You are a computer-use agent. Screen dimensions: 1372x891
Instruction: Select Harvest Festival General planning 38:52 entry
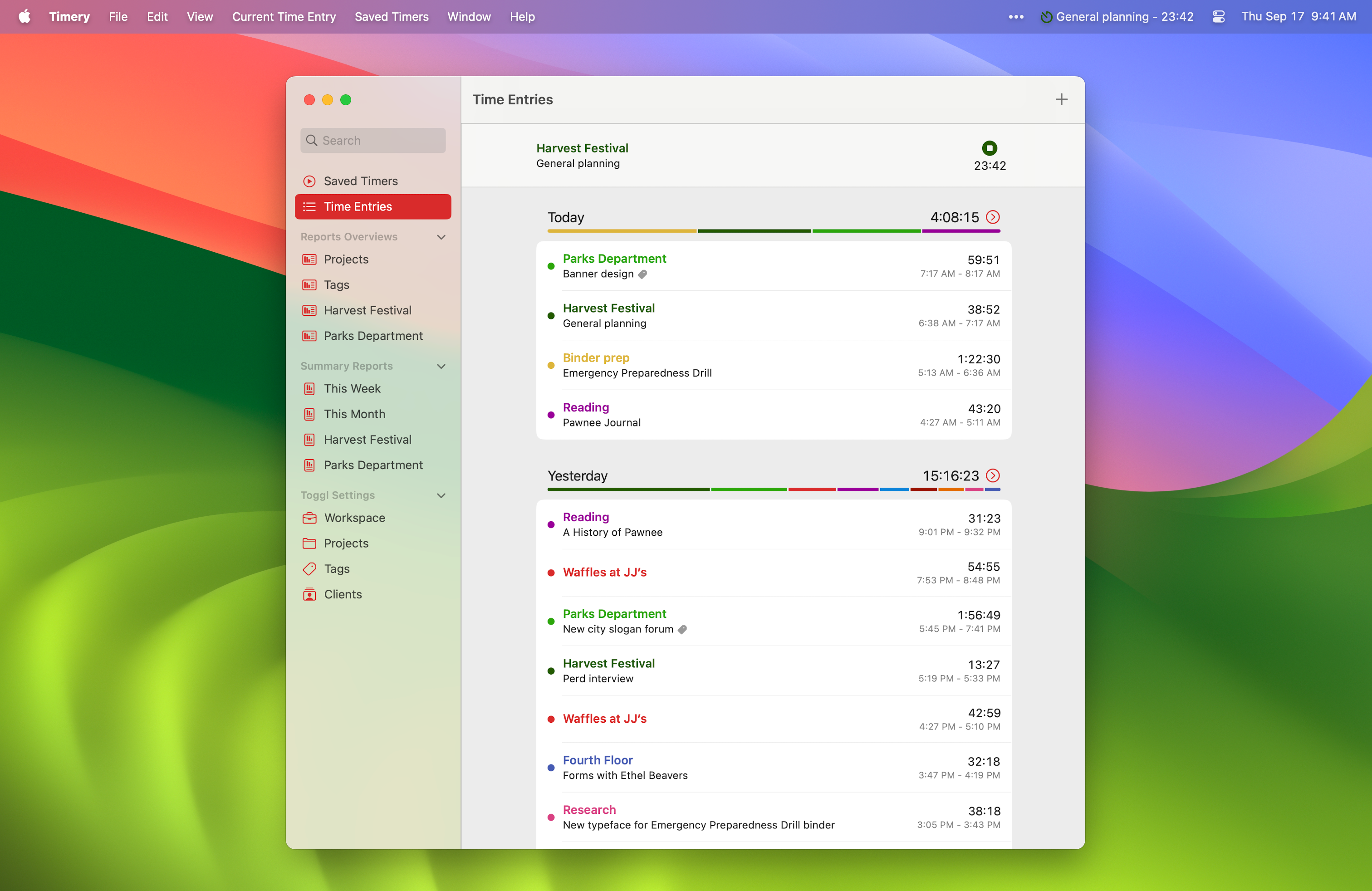(774, 315)
